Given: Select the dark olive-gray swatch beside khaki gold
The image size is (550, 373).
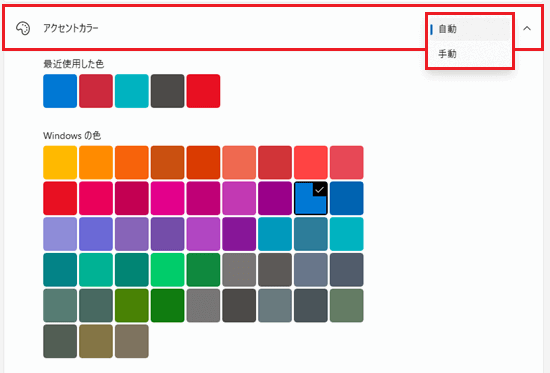Looking at the screenshot, I should click(60, 341).
